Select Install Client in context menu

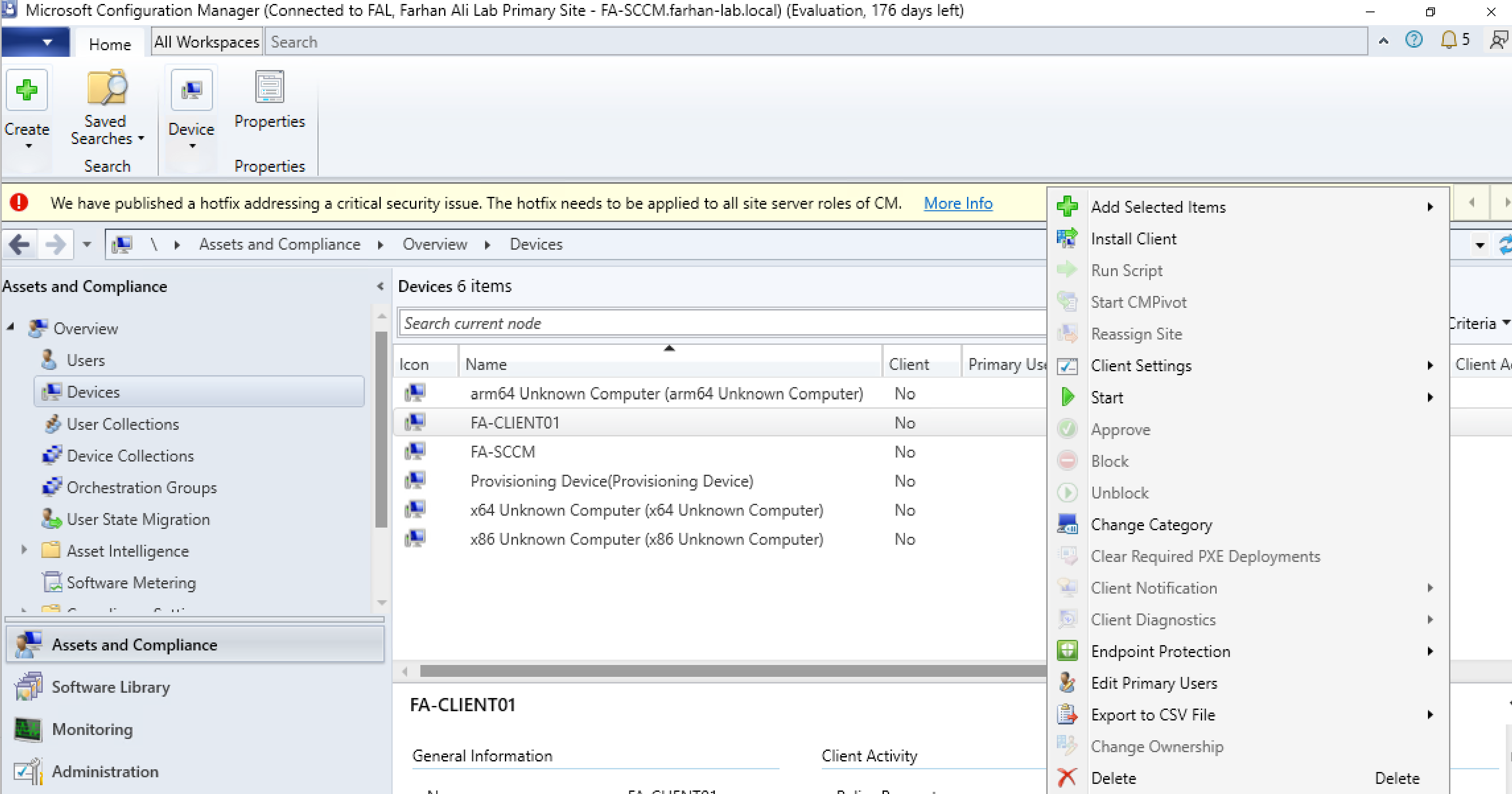click(1133, 239)
